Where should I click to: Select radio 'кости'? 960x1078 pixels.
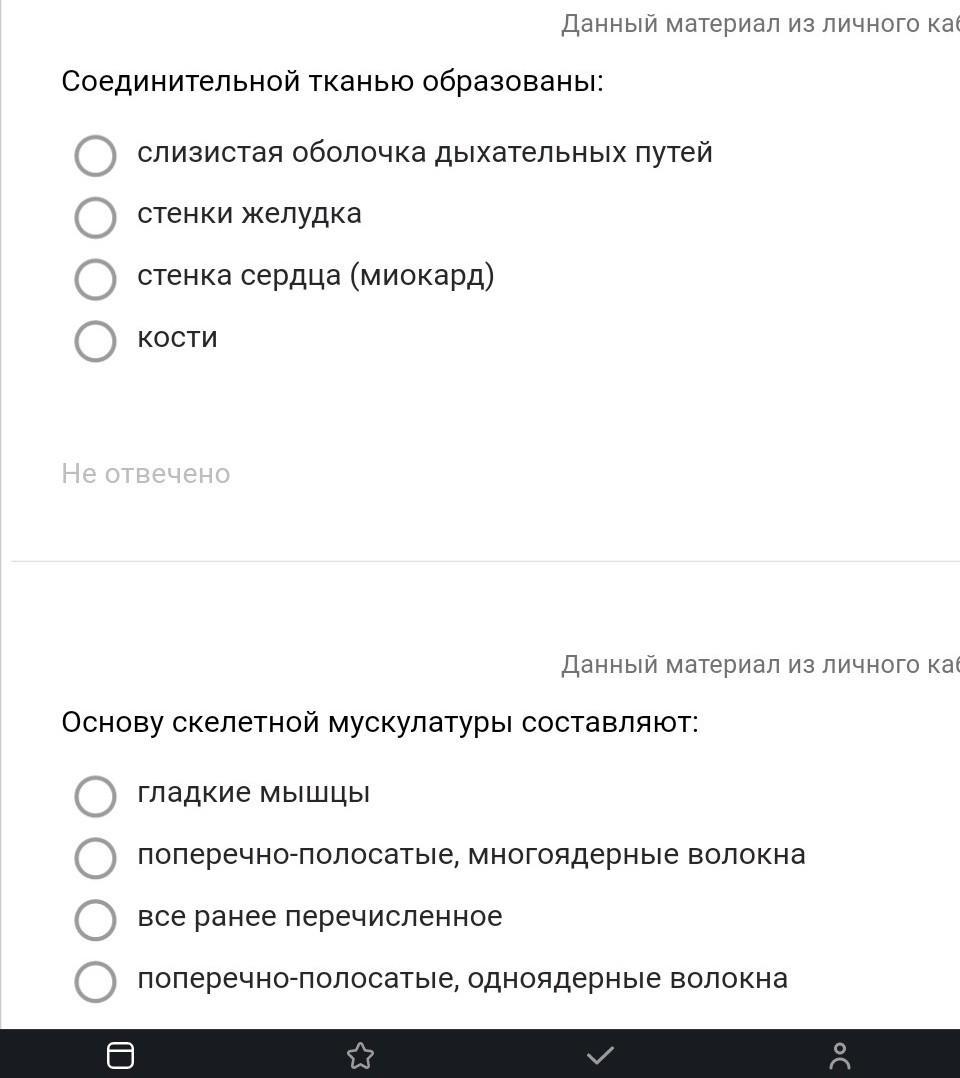pyautogui.click(x=95, y=341)
